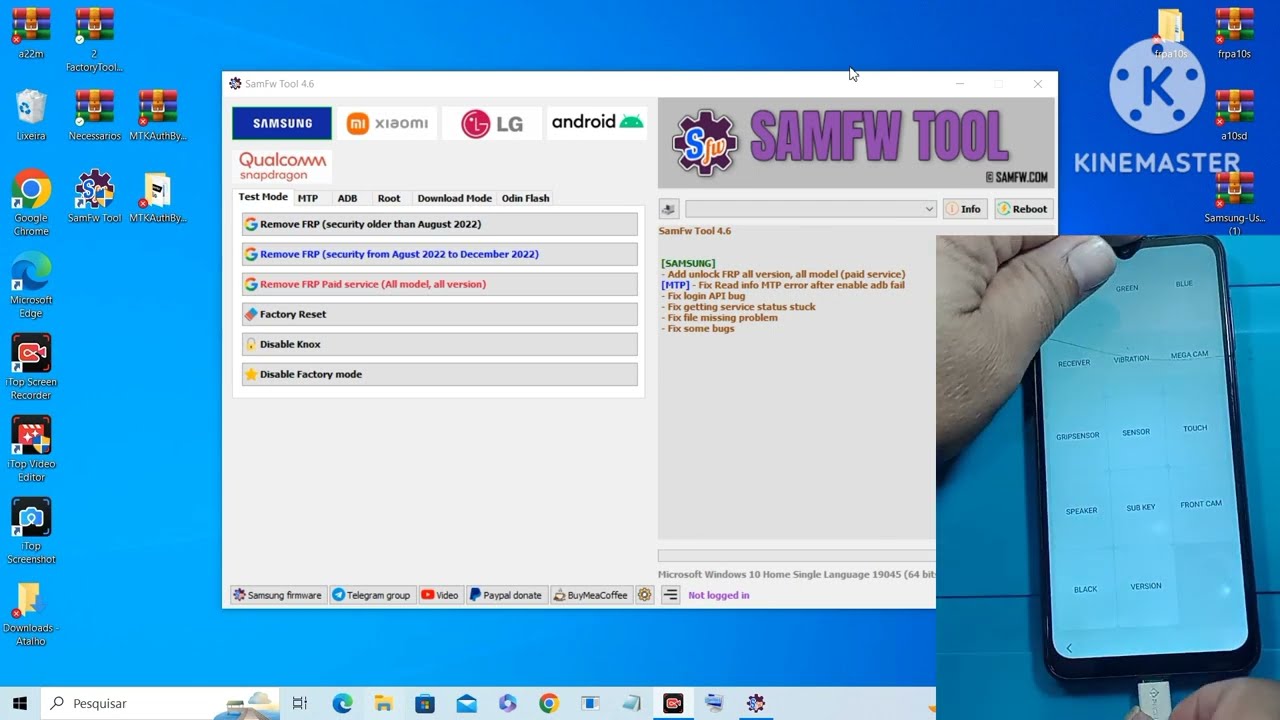Open the Necessarios archive on desktop
Screen dimensions: 1280x720
[x=95, y=115]
